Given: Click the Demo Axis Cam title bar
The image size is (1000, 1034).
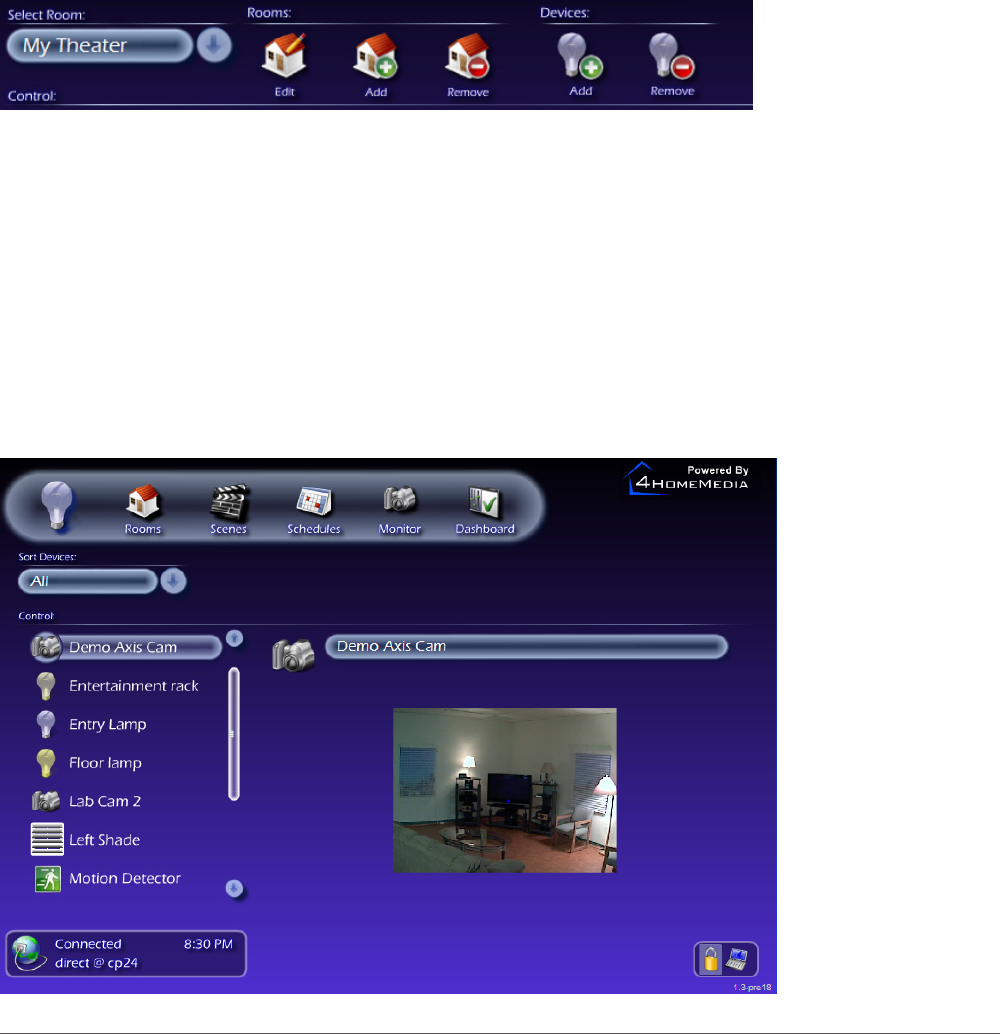Looking at the screenshot, I should click(x=526, y=646).
